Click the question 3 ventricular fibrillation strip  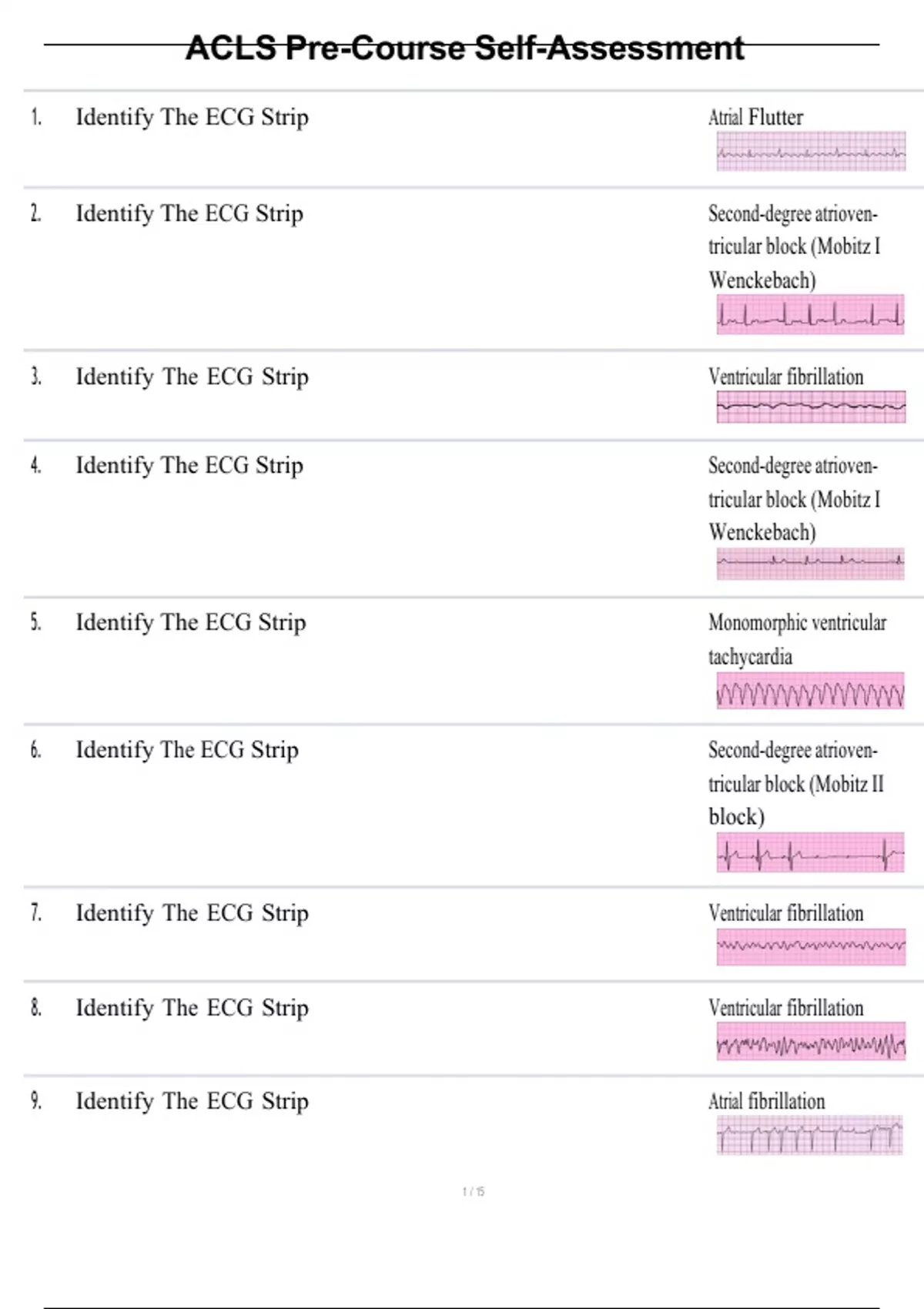[811, 407]
